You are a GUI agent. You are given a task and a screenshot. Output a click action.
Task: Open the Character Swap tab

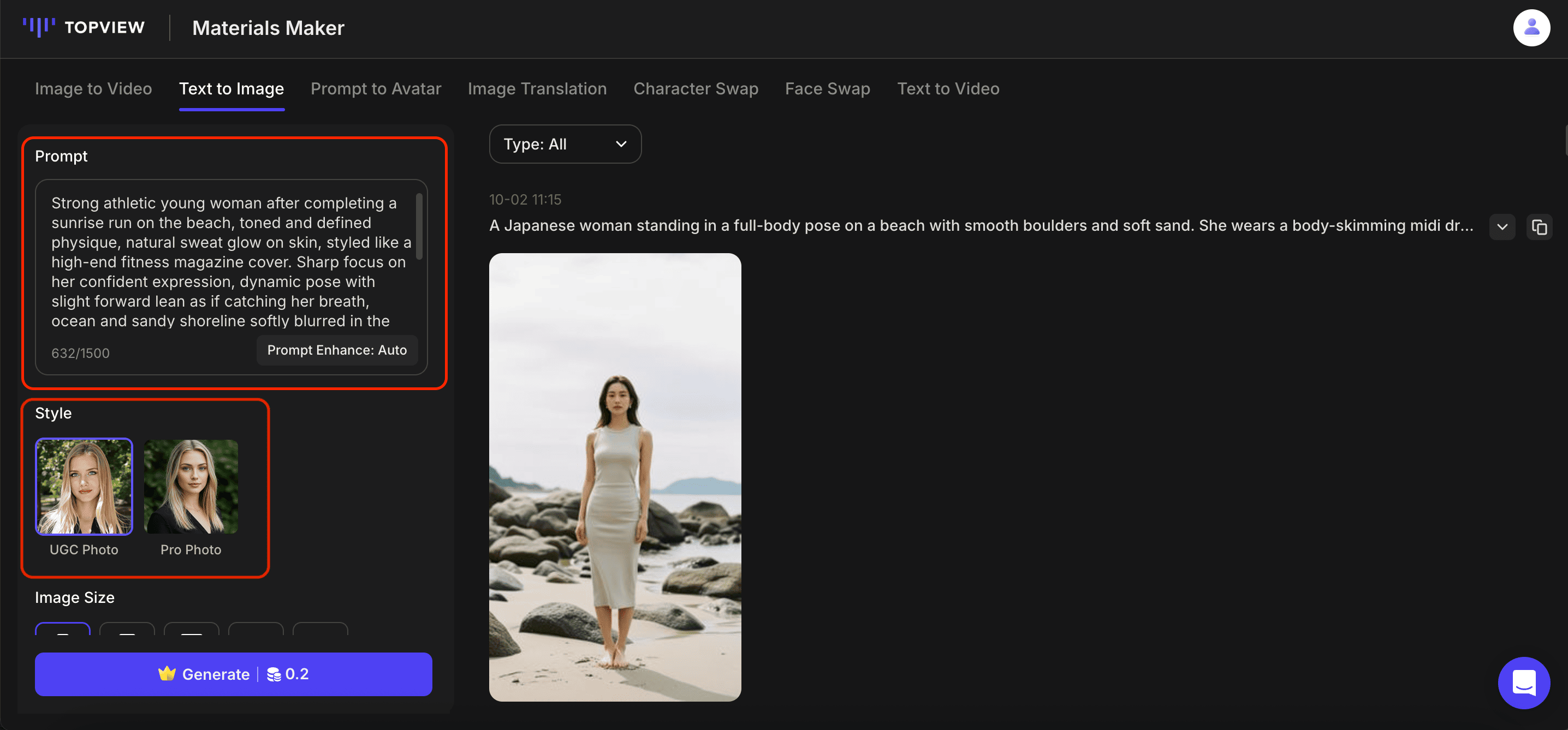coord(696,89)
